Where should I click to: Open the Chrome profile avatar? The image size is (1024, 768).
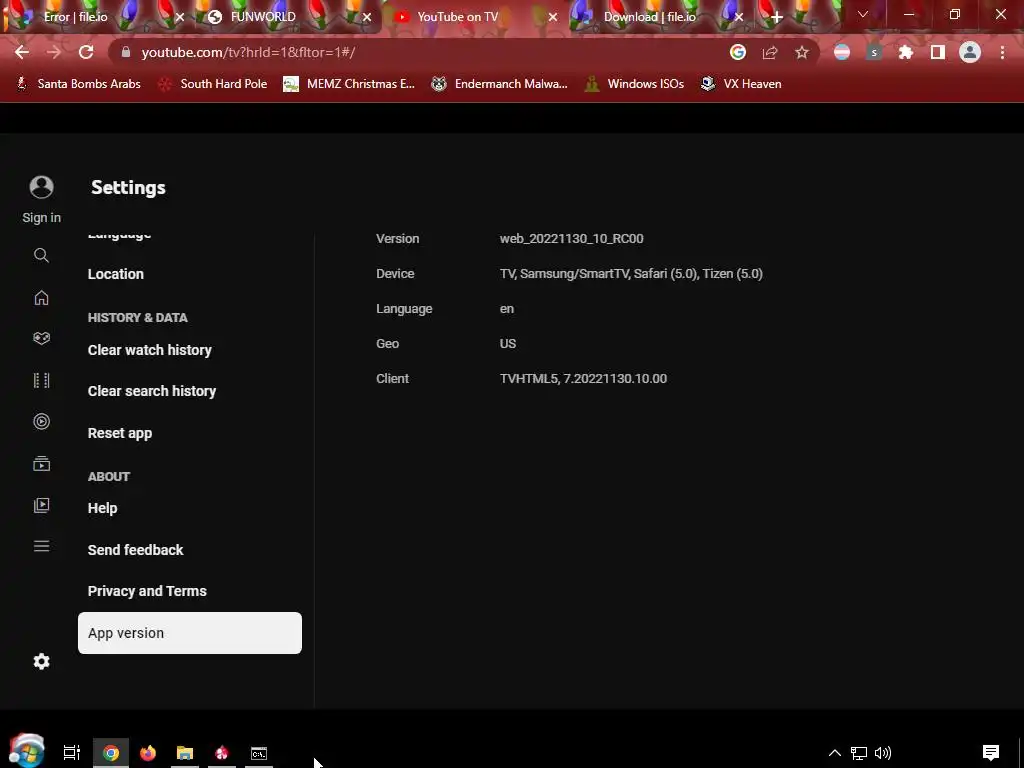(970, 52)
